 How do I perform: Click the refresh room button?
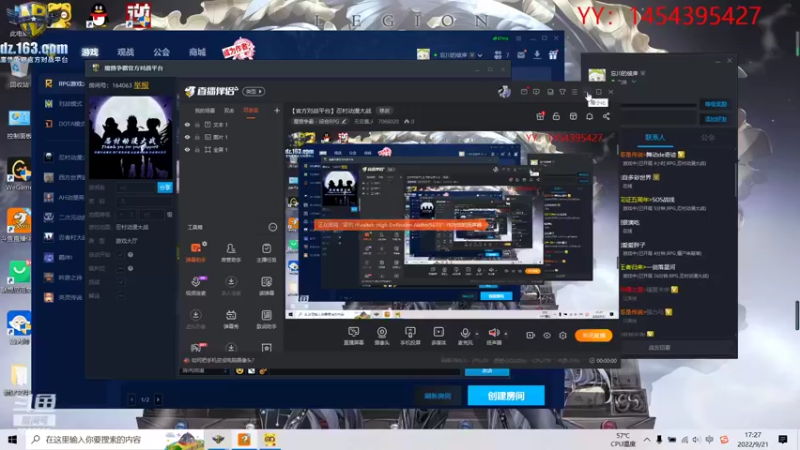pyautogui.click(x=437, y=396)
